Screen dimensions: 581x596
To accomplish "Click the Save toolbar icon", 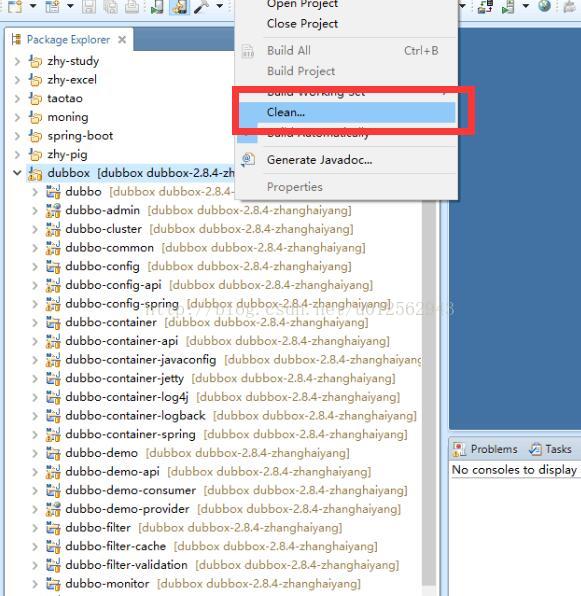I will 89,6.
